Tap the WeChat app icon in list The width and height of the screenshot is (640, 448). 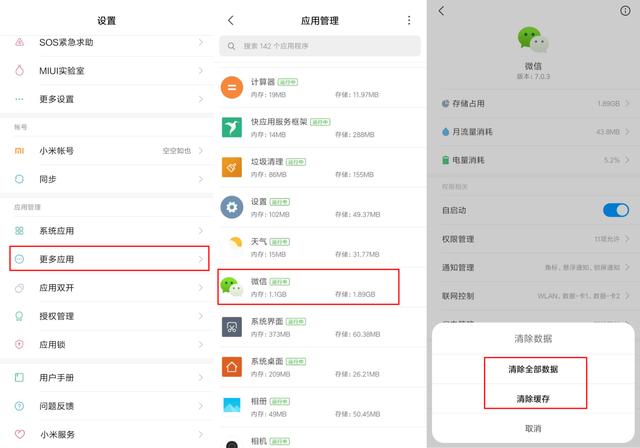click(232, 287)
